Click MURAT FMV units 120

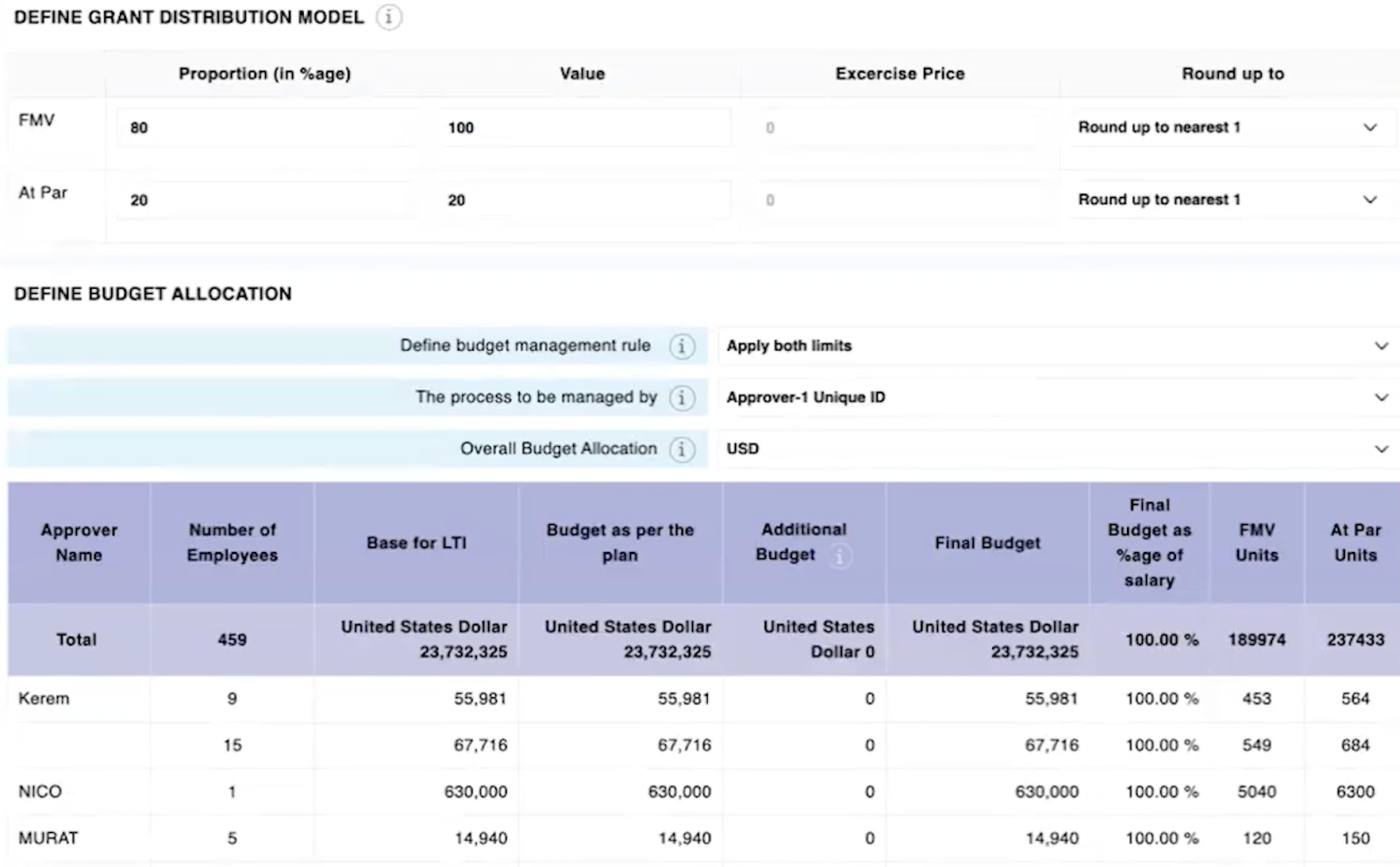pos(1257,838)
